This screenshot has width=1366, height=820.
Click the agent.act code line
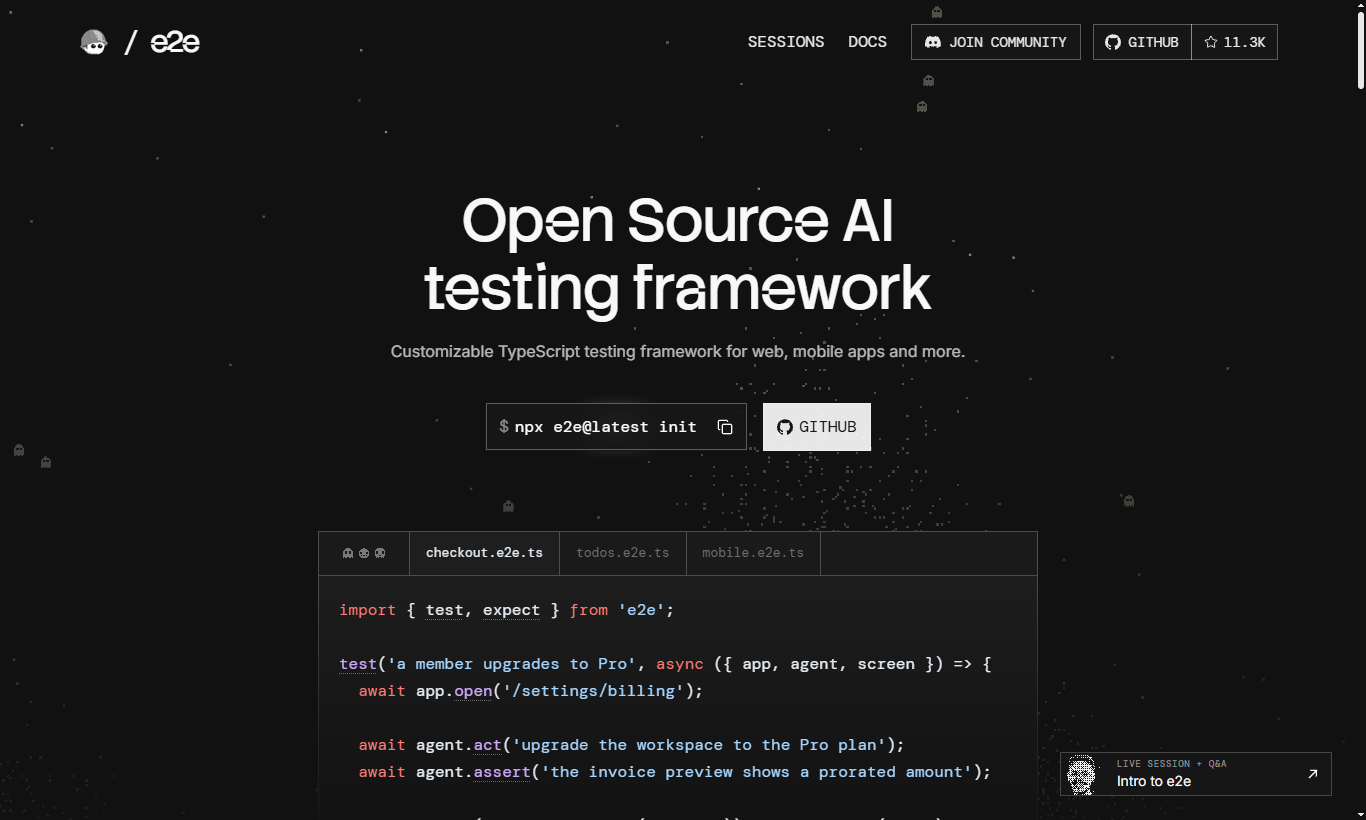point(632,745)
